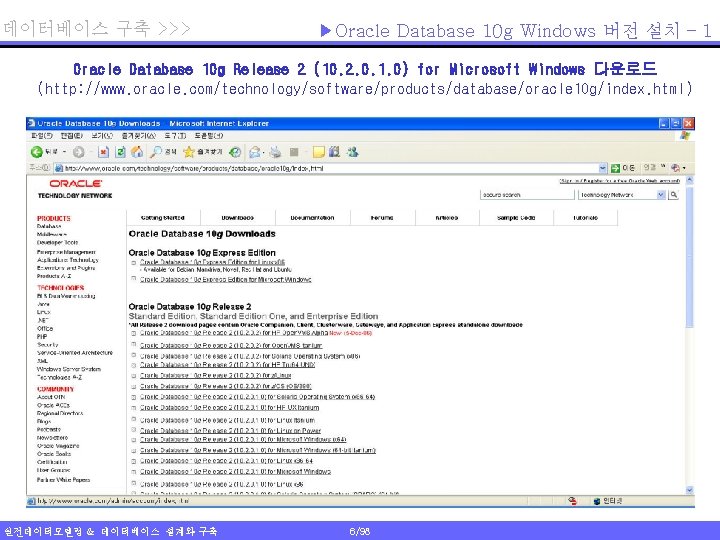Open the 편집(E) menu
Screen dimensions: 720x540
(72, 136)
